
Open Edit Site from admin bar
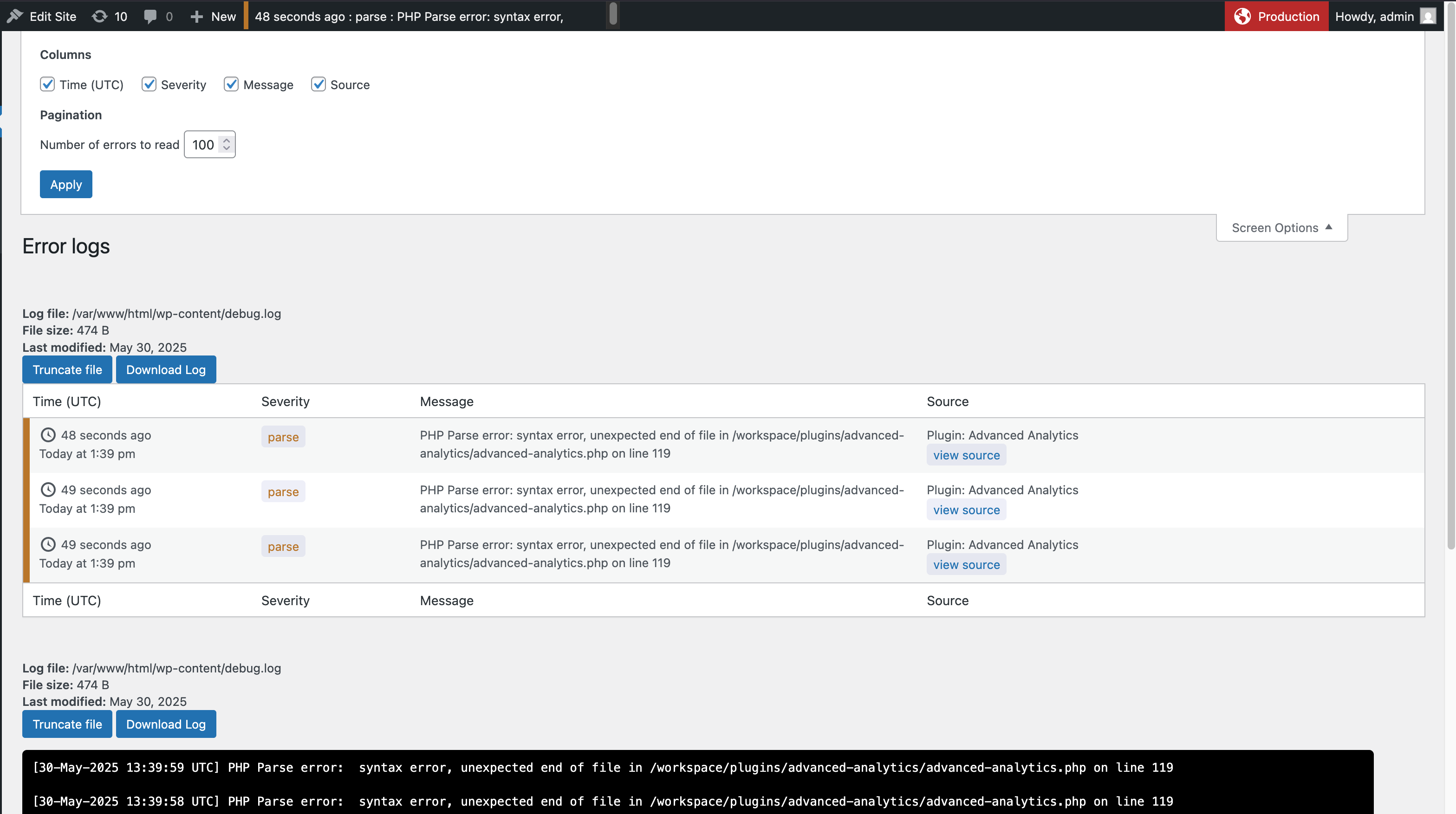coord(41,16)
